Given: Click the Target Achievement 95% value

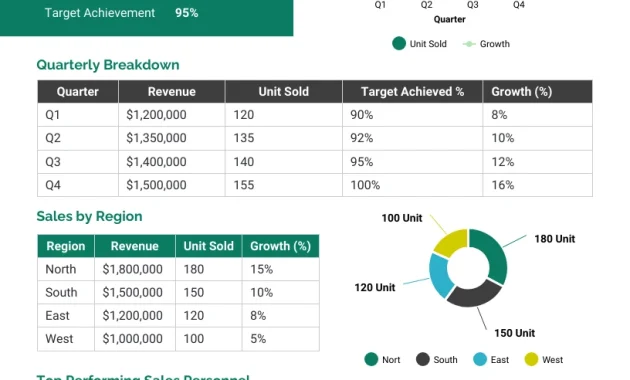Looking at the screenshot, I should (186, 13).
